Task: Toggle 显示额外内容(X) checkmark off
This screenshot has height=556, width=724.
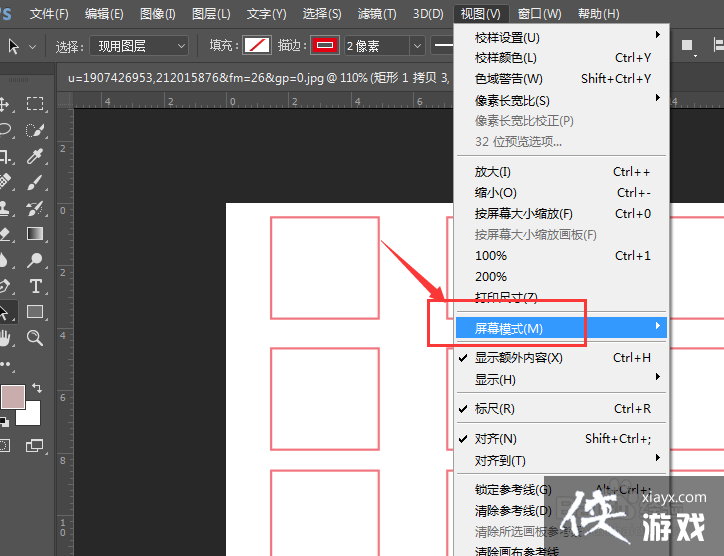Action: pyautogui.click(x=518, y=358)
